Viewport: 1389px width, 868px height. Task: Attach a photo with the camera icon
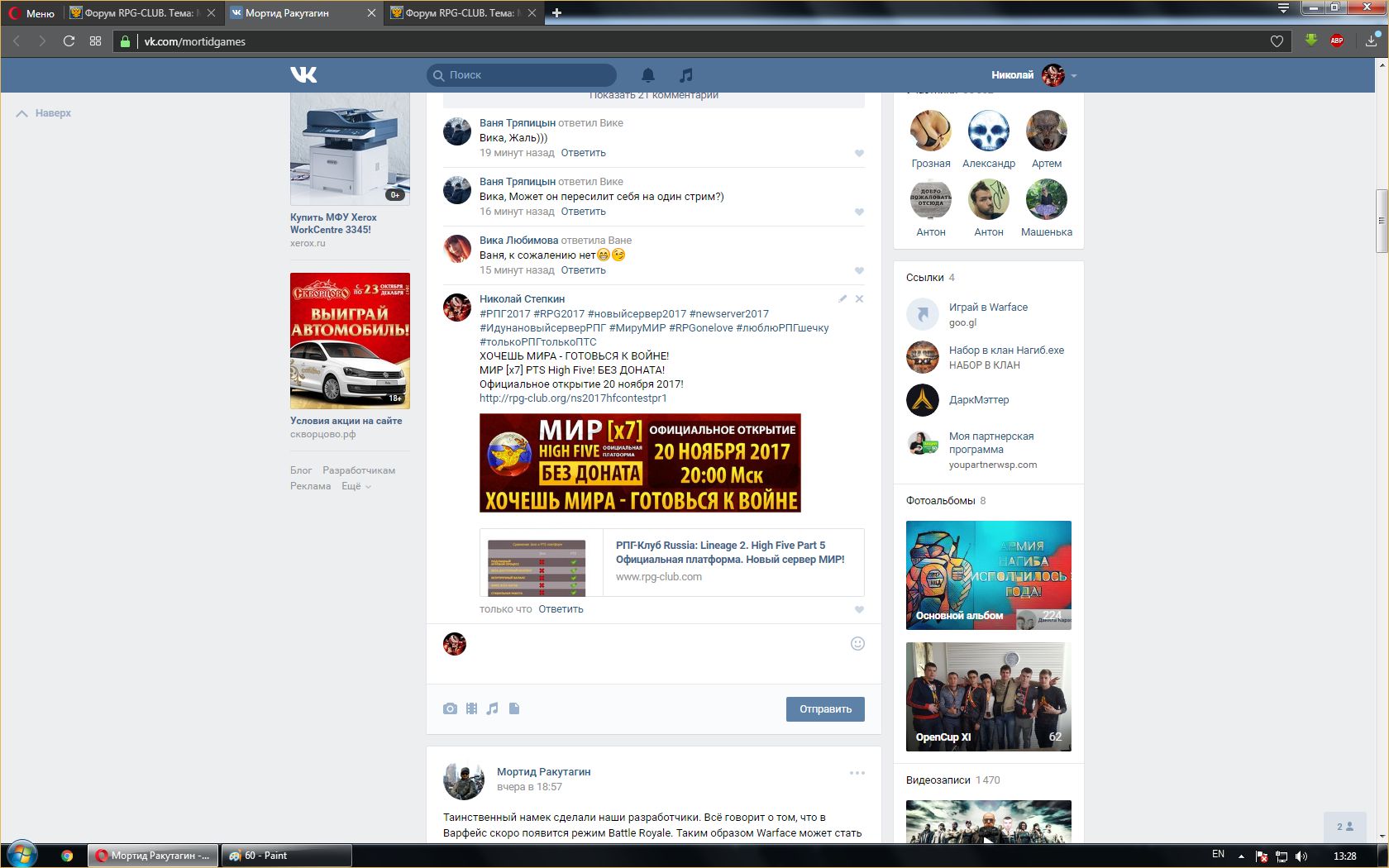[x=450, y=708]
